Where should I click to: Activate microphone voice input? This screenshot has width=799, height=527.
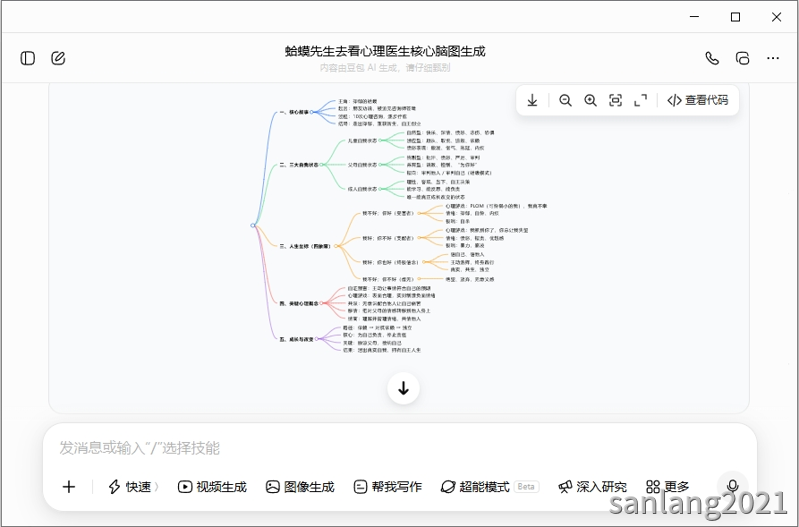click(732, 486)
